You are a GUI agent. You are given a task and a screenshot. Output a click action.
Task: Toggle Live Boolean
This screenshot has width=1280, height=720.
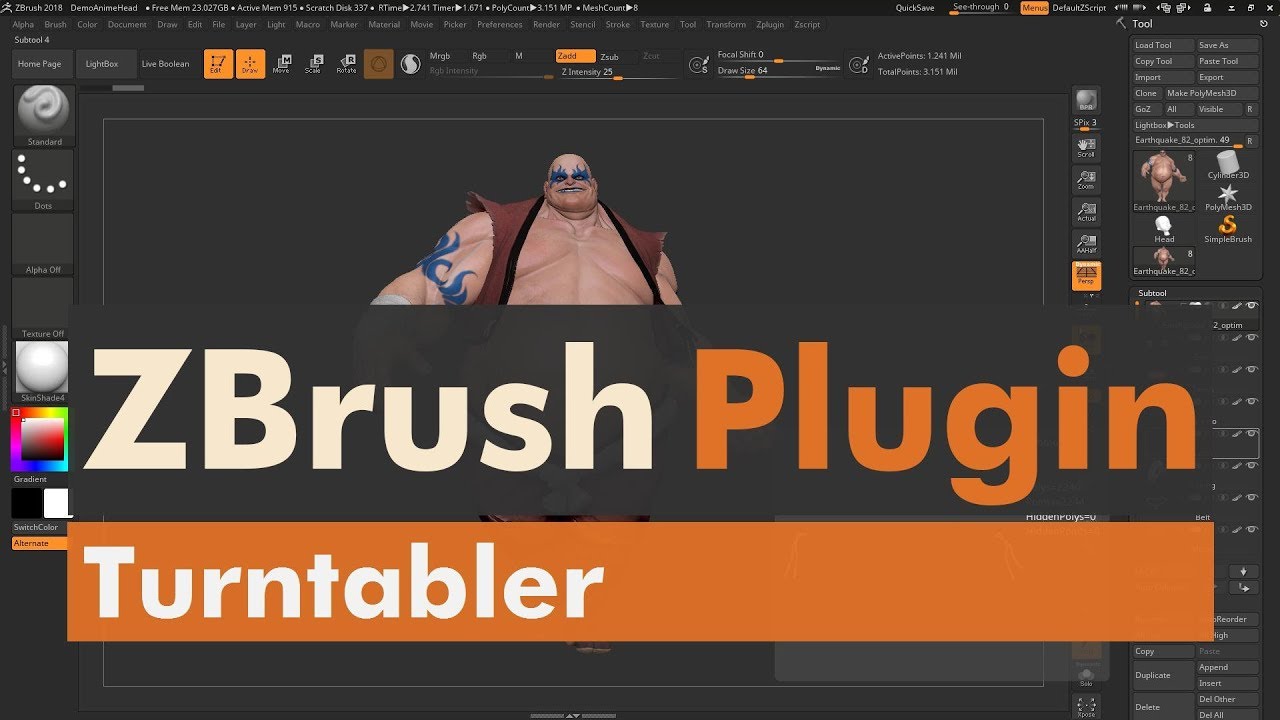(165, 64)
